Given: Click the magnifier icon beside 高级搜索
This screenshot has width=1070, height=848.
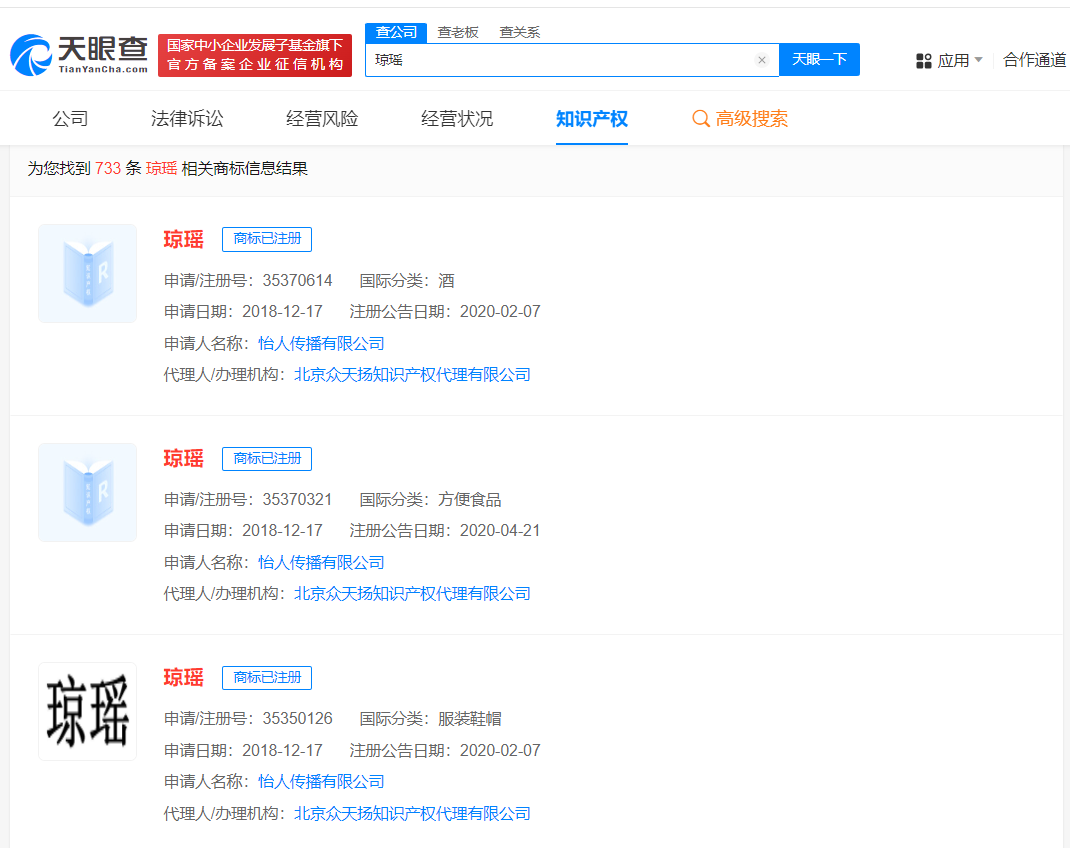Looking at the screenshot, I should (700, 119).
